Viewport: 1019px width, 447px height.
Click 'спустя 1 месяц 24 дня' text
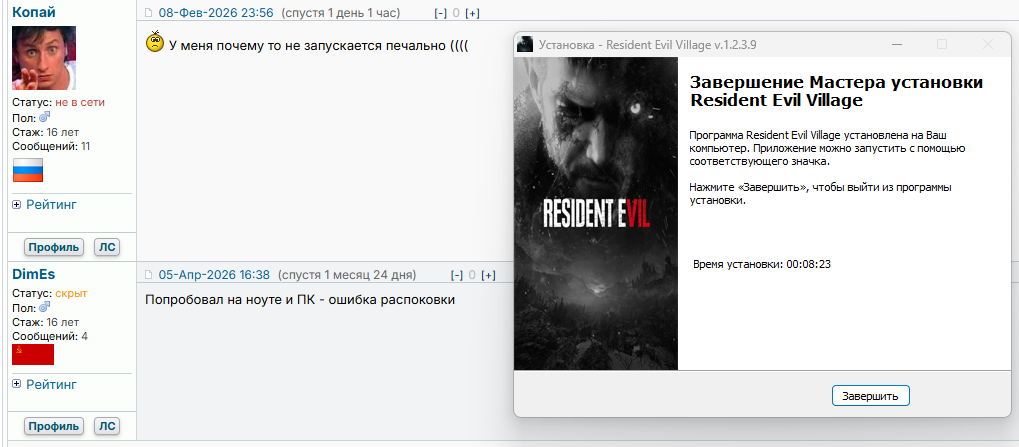347,275
